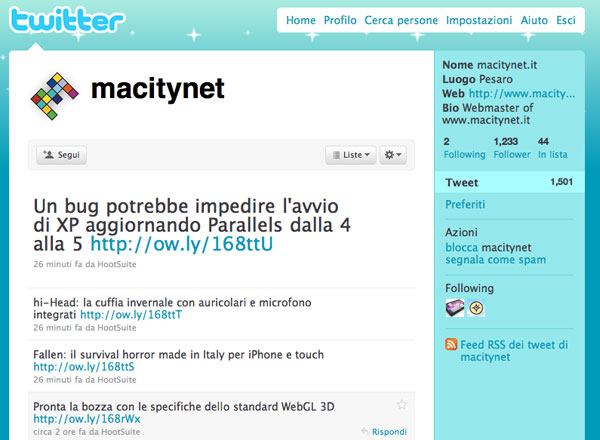Open the link http://ow.ly/168ttU
The image size is (600, 440).
[x=182, y=244]
